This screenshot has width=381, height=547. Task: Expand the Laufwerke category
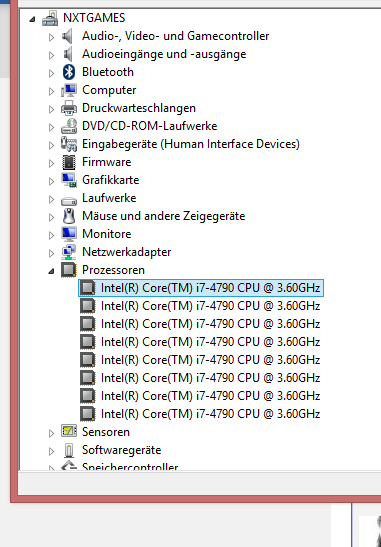tap(52, 199)
